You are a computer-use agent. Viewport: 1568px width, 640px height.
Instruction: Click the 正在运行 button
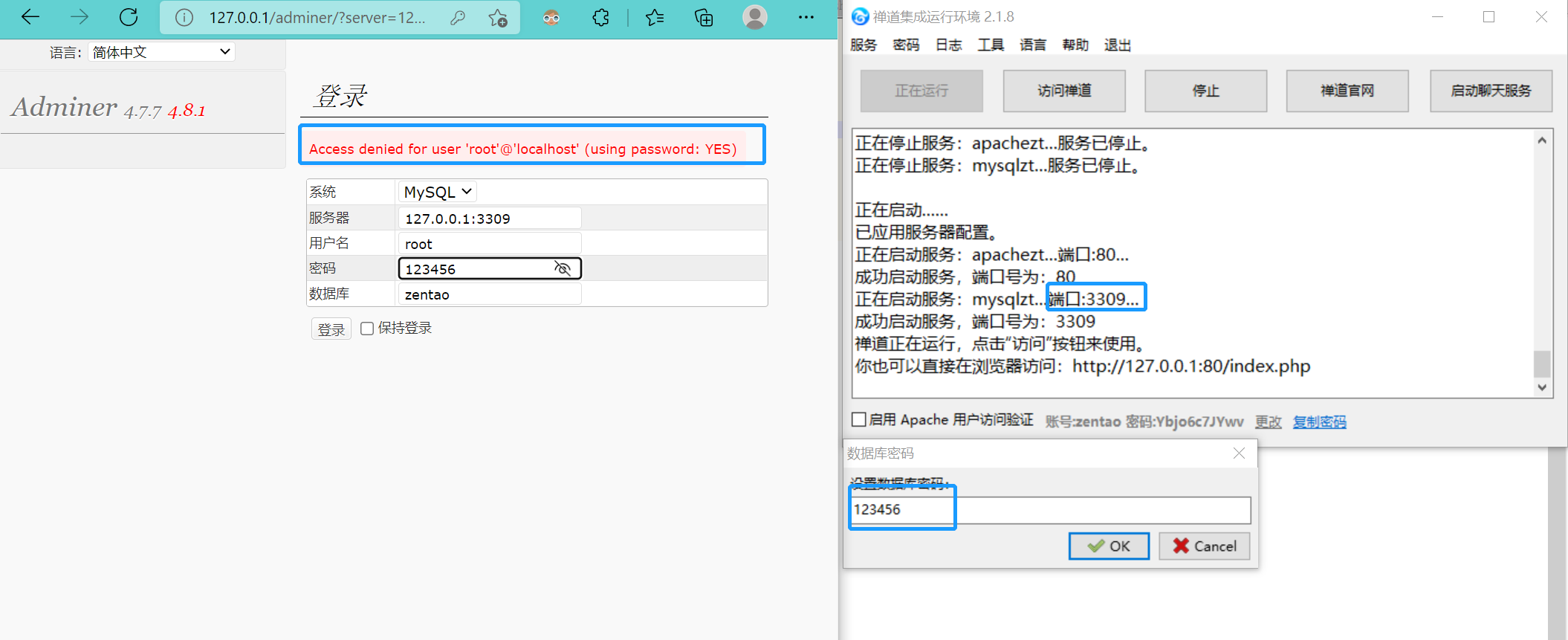coord(921,91)
